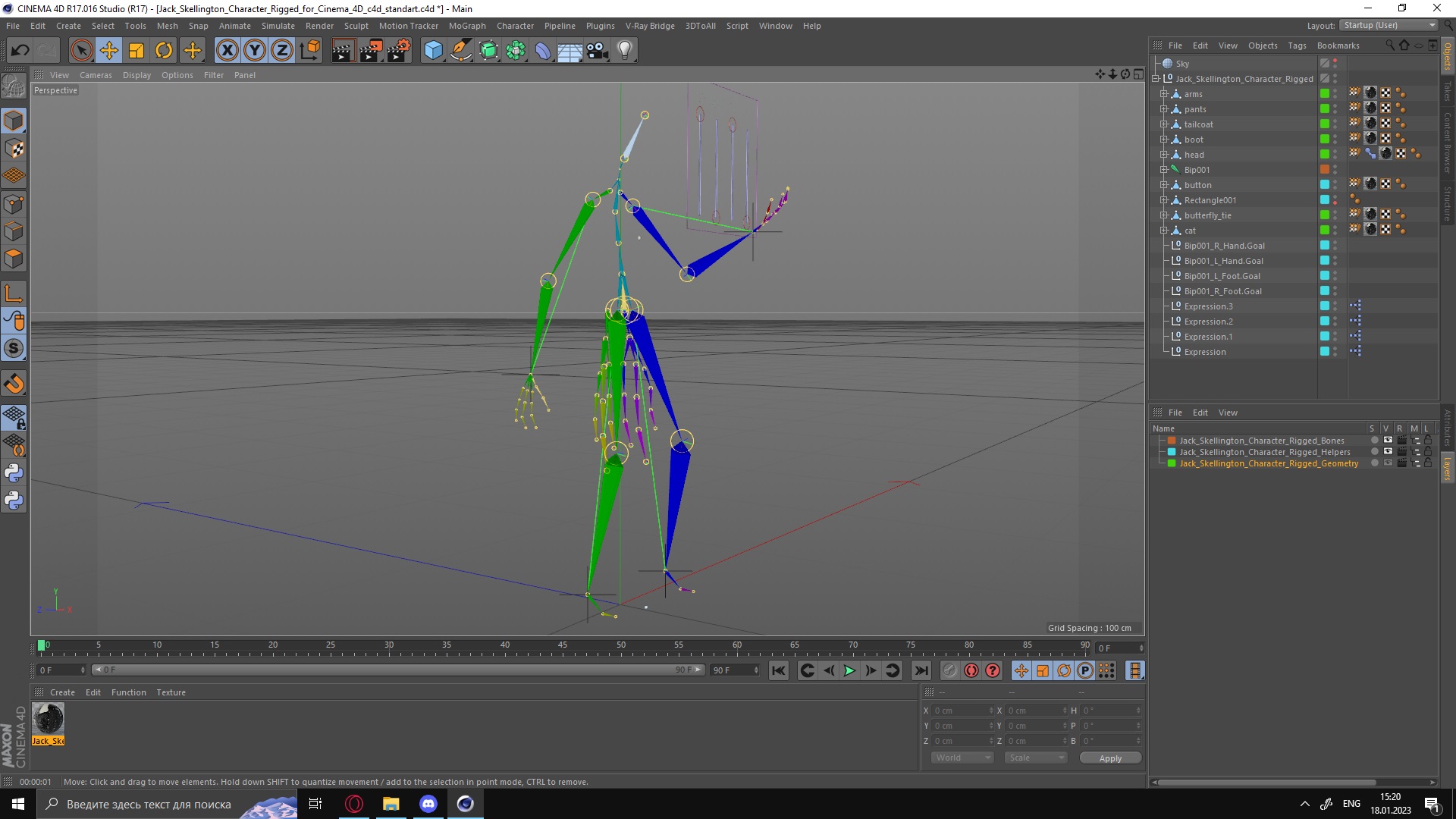Viewport: 1456px width, 819px height.
Task: Click the X position coordinate field
Action: pyautogui.click(x=962, y=711)
